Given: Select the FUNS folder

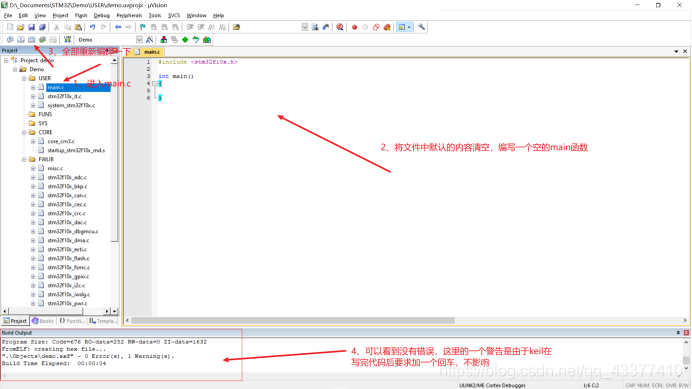Looking at the screenshot, I should [x=45, y=114].
